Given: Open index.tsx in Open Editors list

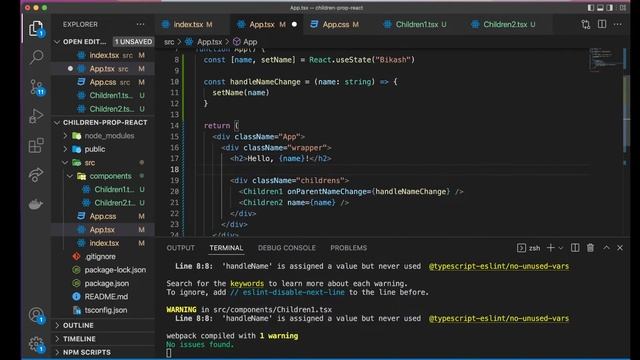Looking at the screenshot, I should [104, 55].
